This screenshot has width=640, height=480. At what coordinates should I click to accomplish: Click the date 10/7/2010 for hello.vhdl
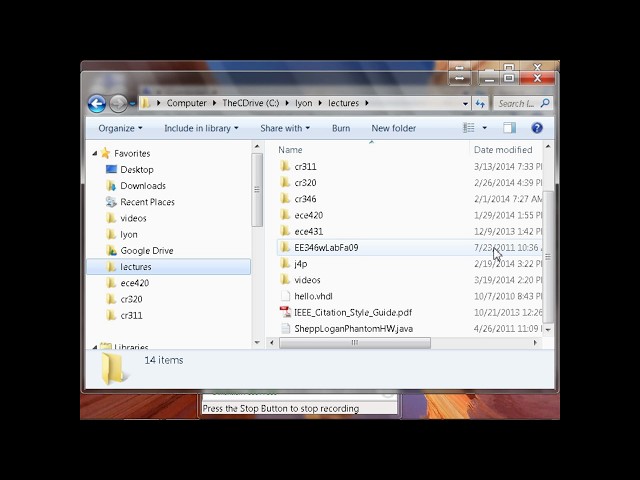(x=508, y=296)
